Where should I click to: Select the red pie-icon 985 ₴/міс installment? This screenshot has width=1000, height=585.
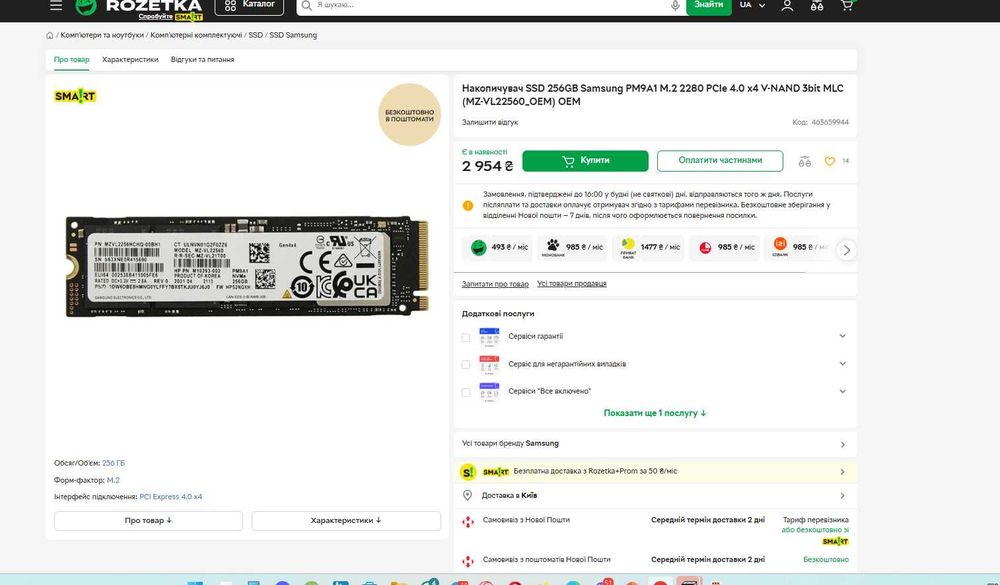point(725,248)
